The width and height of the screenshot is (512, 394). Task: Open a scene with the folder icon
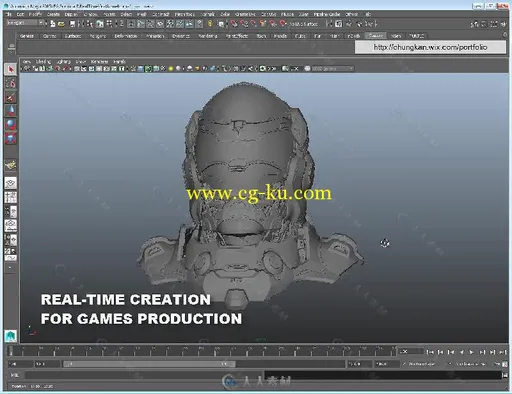pyautogui.click(x=61, y=24)
